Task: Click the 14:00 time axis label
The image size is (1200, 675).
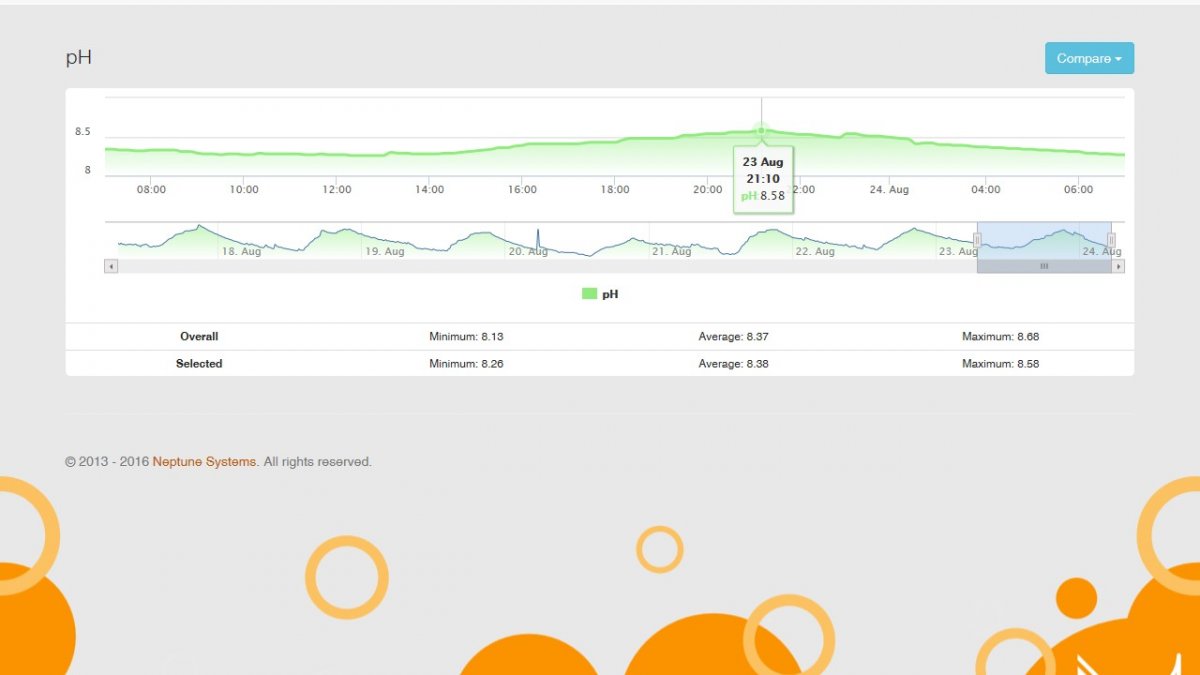Action: [x=429, y=190]
